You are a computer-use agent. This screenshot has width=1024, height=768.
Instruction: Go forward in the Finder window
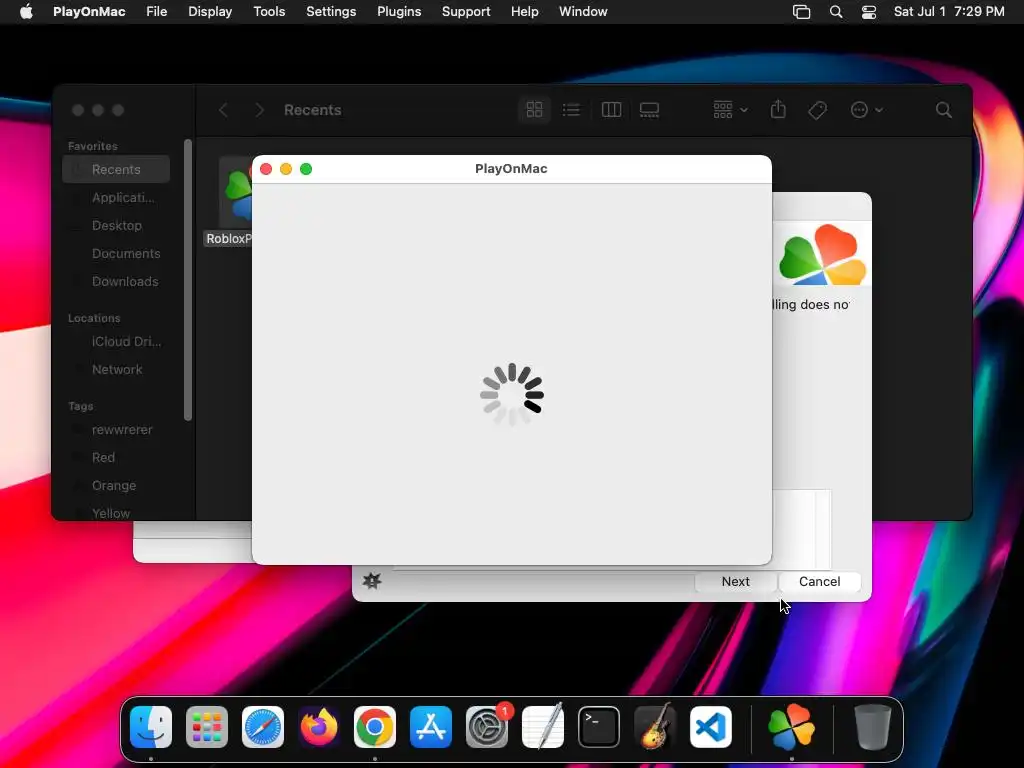[x=259, y=110]
